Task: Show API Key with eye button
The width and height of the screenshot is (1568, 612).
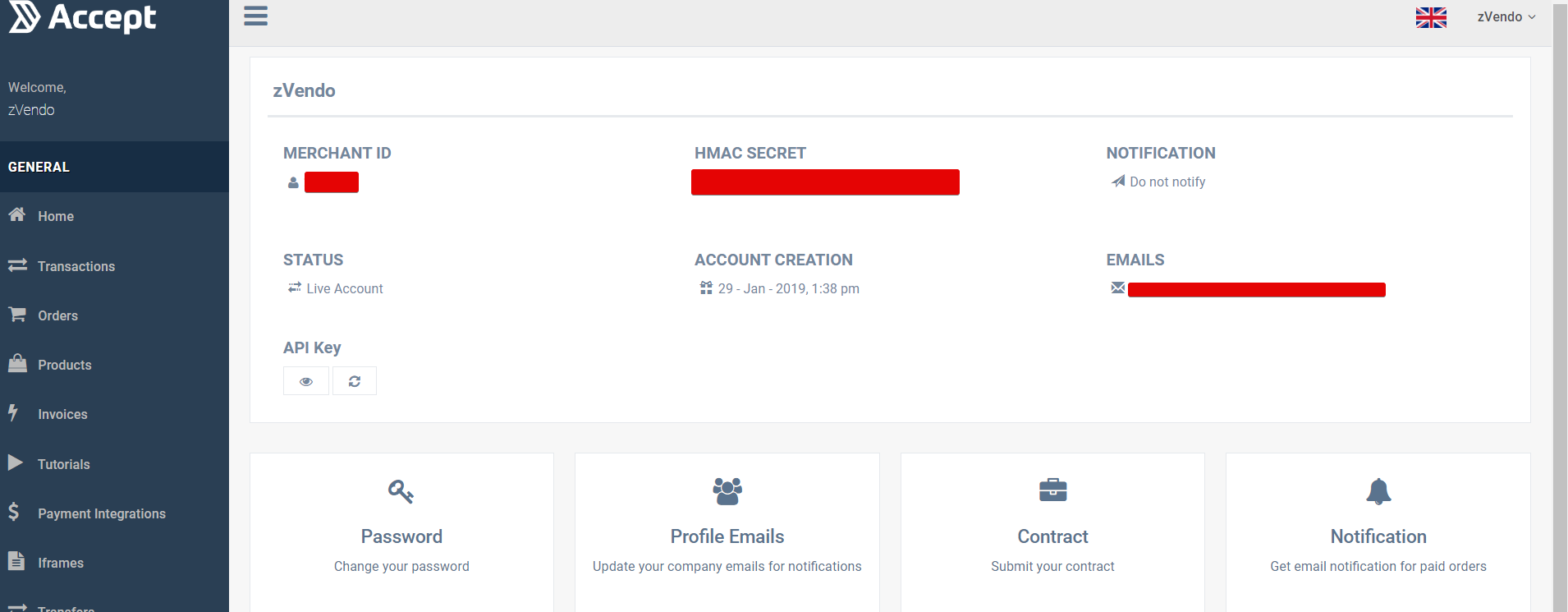Action: coord(306,381)
